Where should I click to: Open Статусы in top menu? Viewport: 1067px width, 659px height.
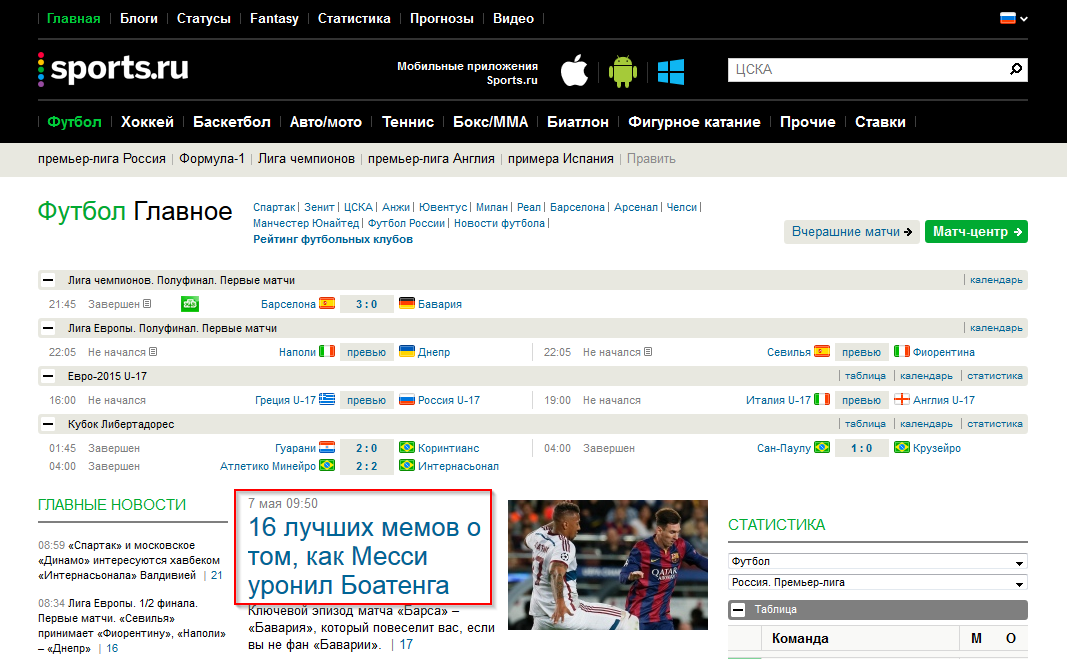203,18
